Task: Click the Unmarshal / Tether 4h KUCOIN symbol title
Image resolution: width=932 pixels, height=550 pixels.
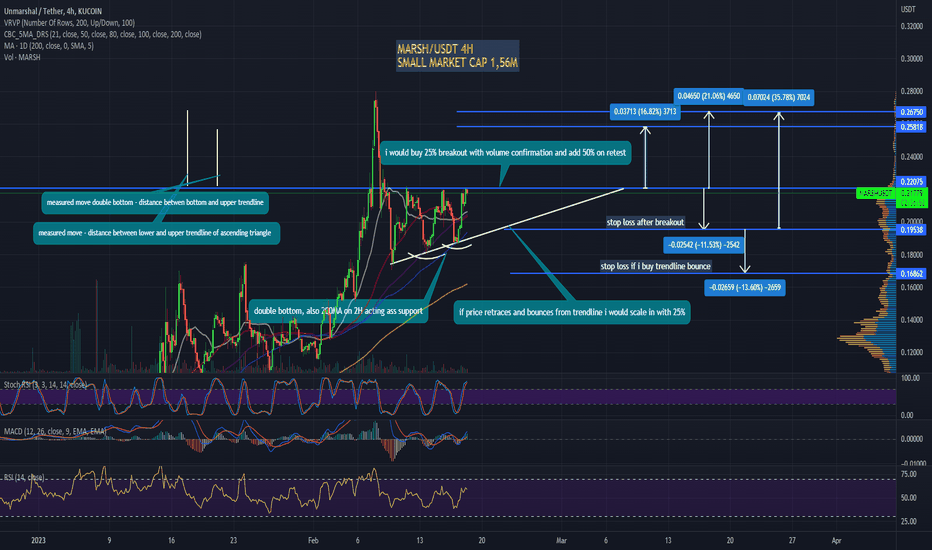Action: click(53, 11)
